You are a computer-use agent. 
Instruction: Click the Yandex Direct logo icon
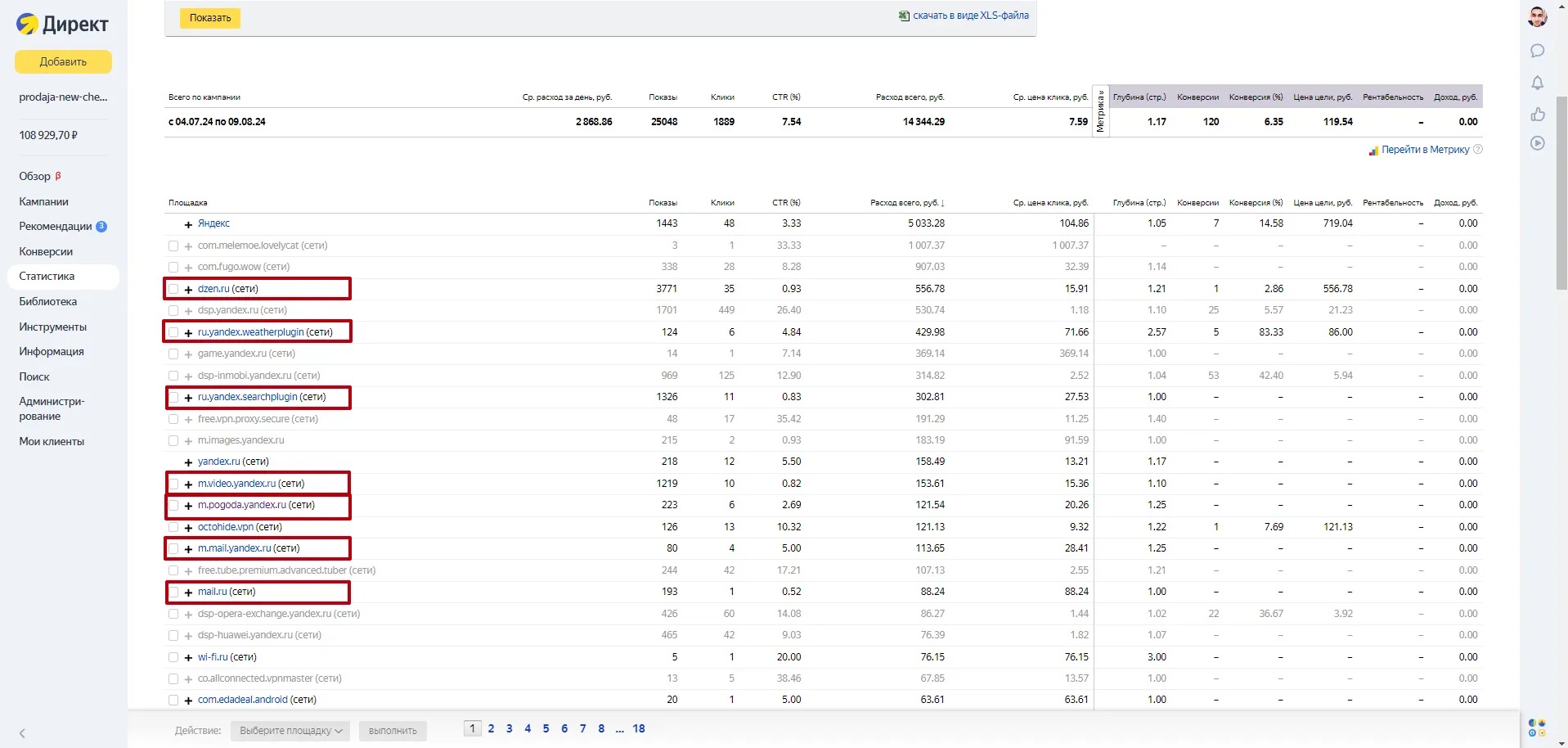(28, 25)
